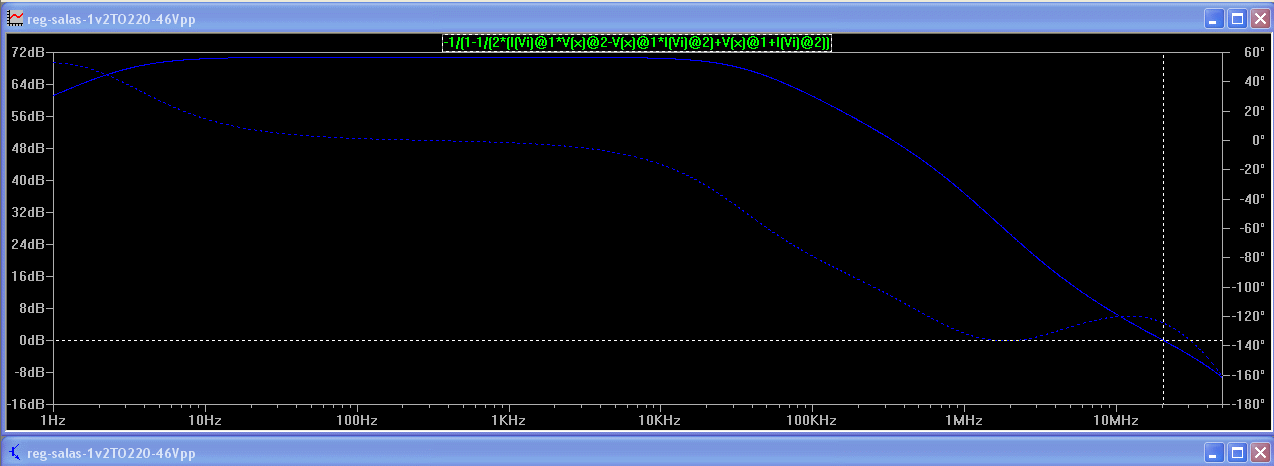Click the waveform icon in the plot window title bar
The width and height of the screenshot is (1274, 466).
coord(15,19)
